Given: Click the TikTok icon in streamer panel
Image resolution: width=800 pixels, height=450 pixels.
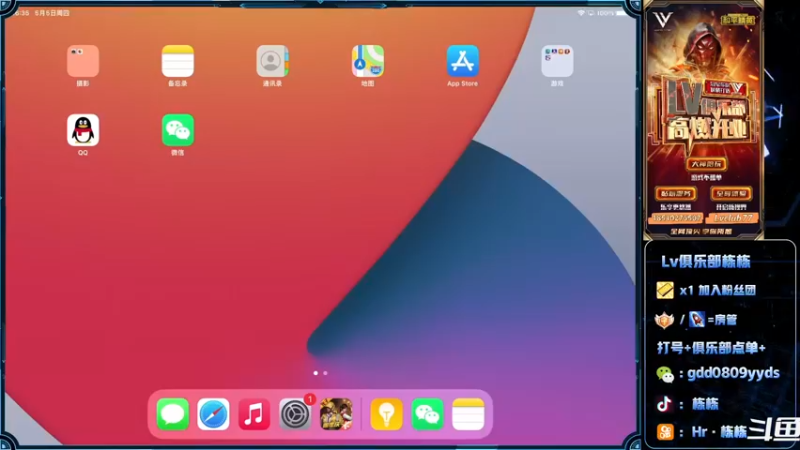Looking at the screenshot, I should [x=664, y=404].
